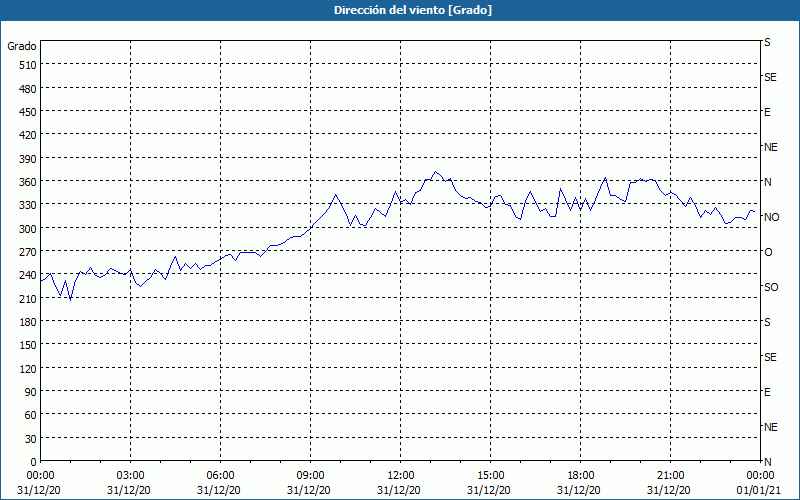Click the 'Grado' axis unit label

point(22,46)
